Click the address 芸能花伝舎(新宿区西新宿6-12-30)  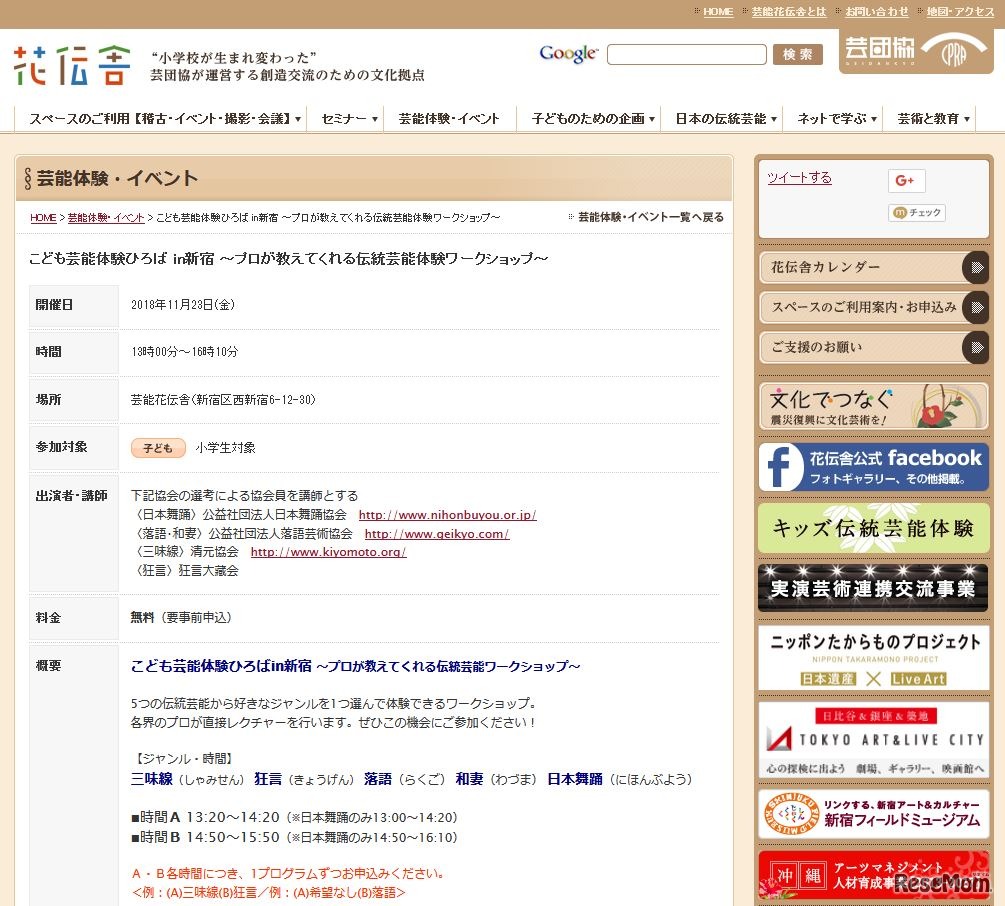pos(223,400)
